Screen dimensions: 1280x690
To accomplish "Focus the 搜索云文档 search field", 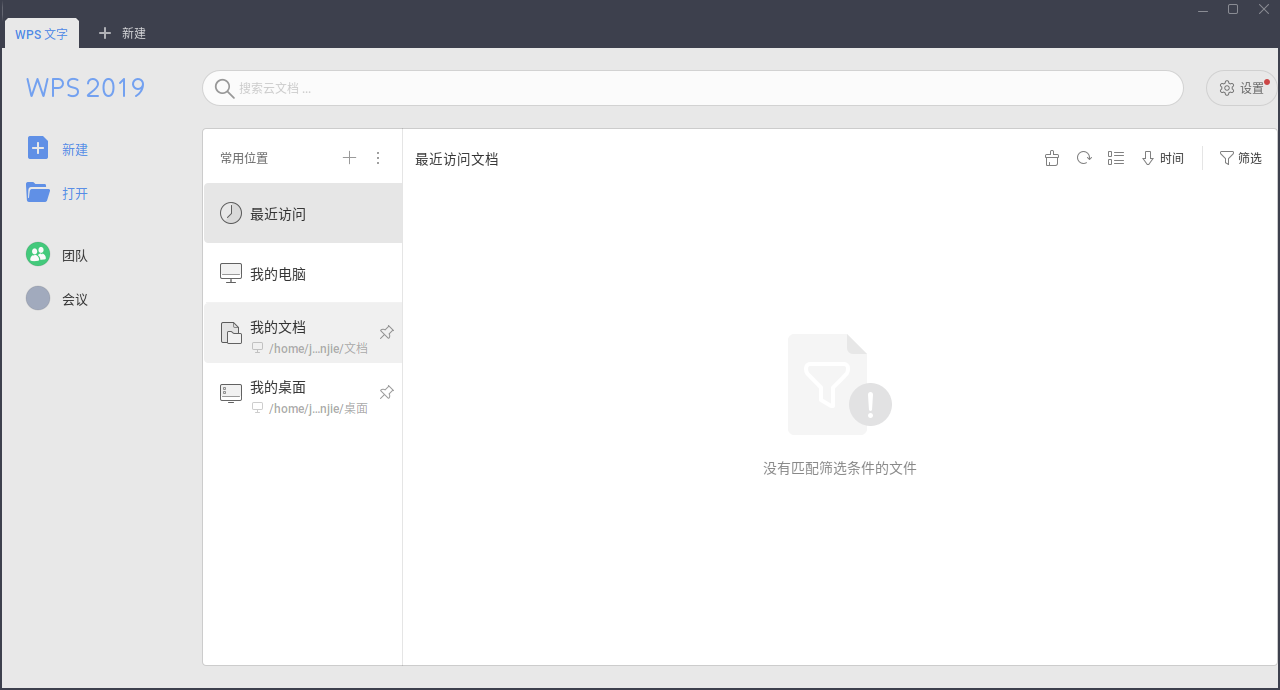I will click(x=692, y=88).
